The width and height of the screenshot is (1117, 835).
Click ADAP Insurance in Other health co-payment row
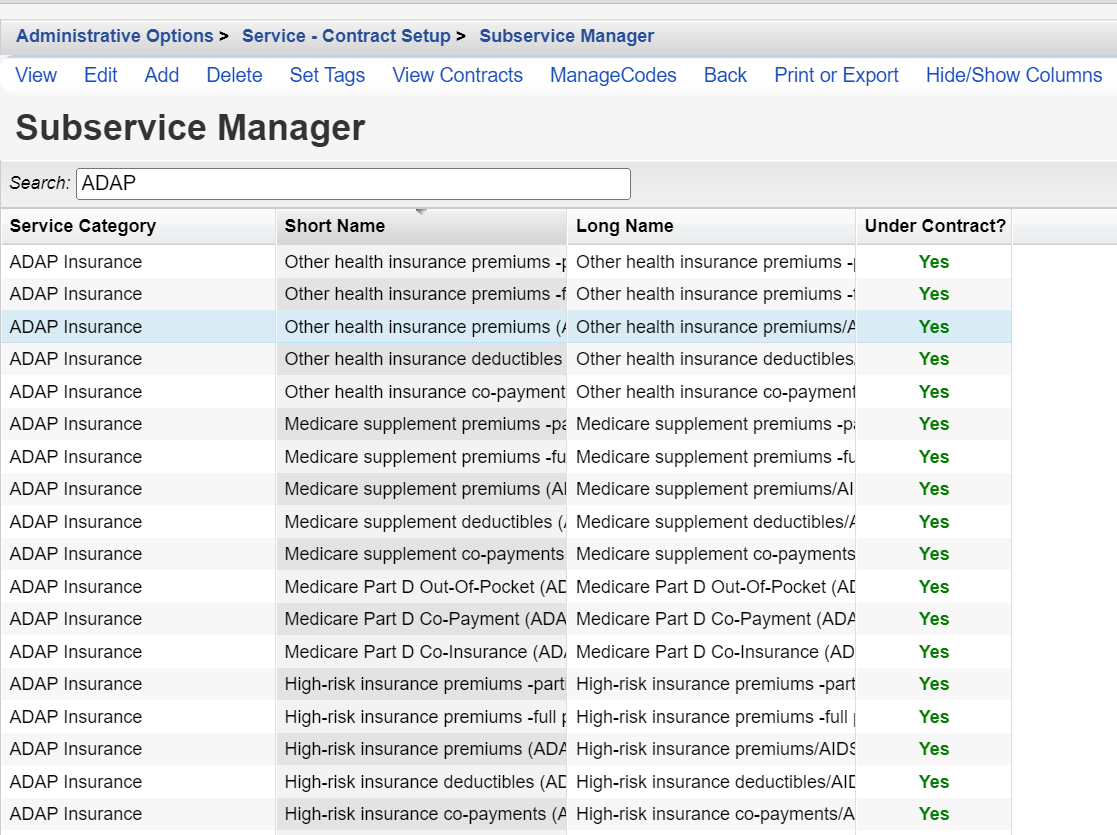tap(76, 392)
